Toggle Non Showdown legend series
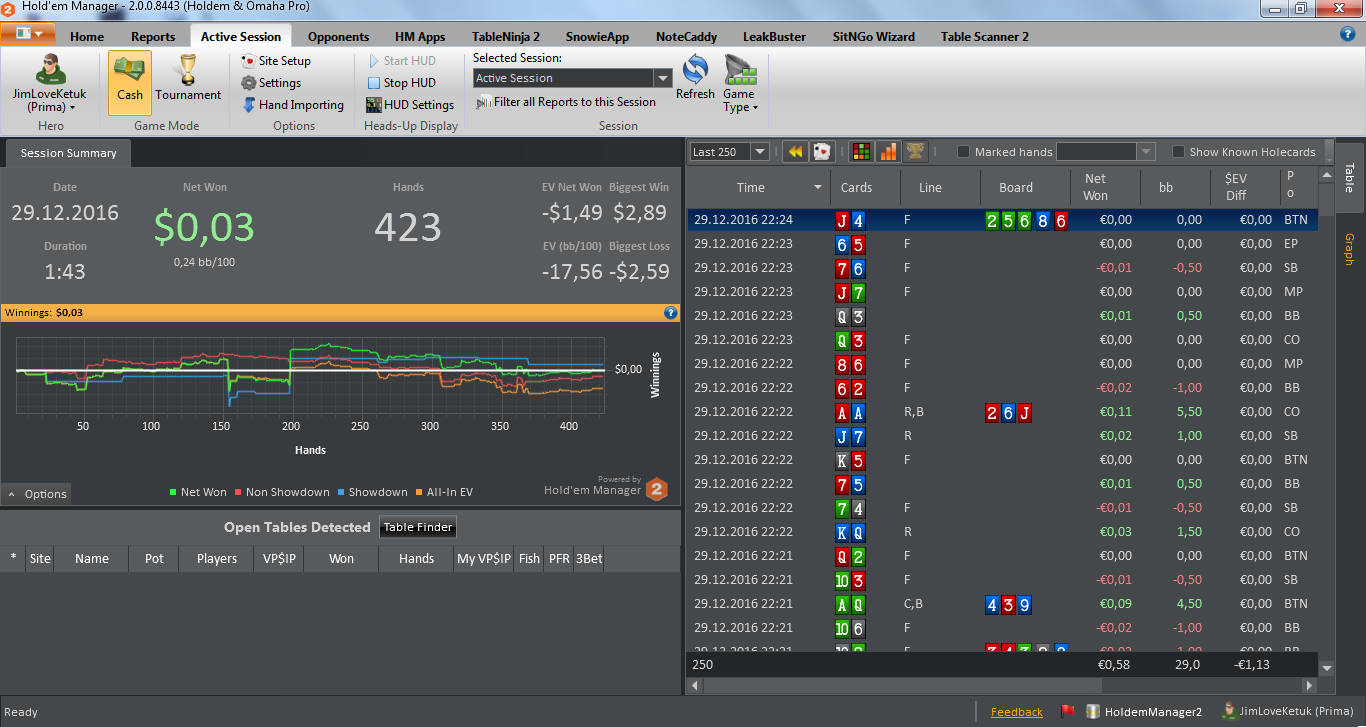Screen dimensions: 1366x727 tap(281, 492)
